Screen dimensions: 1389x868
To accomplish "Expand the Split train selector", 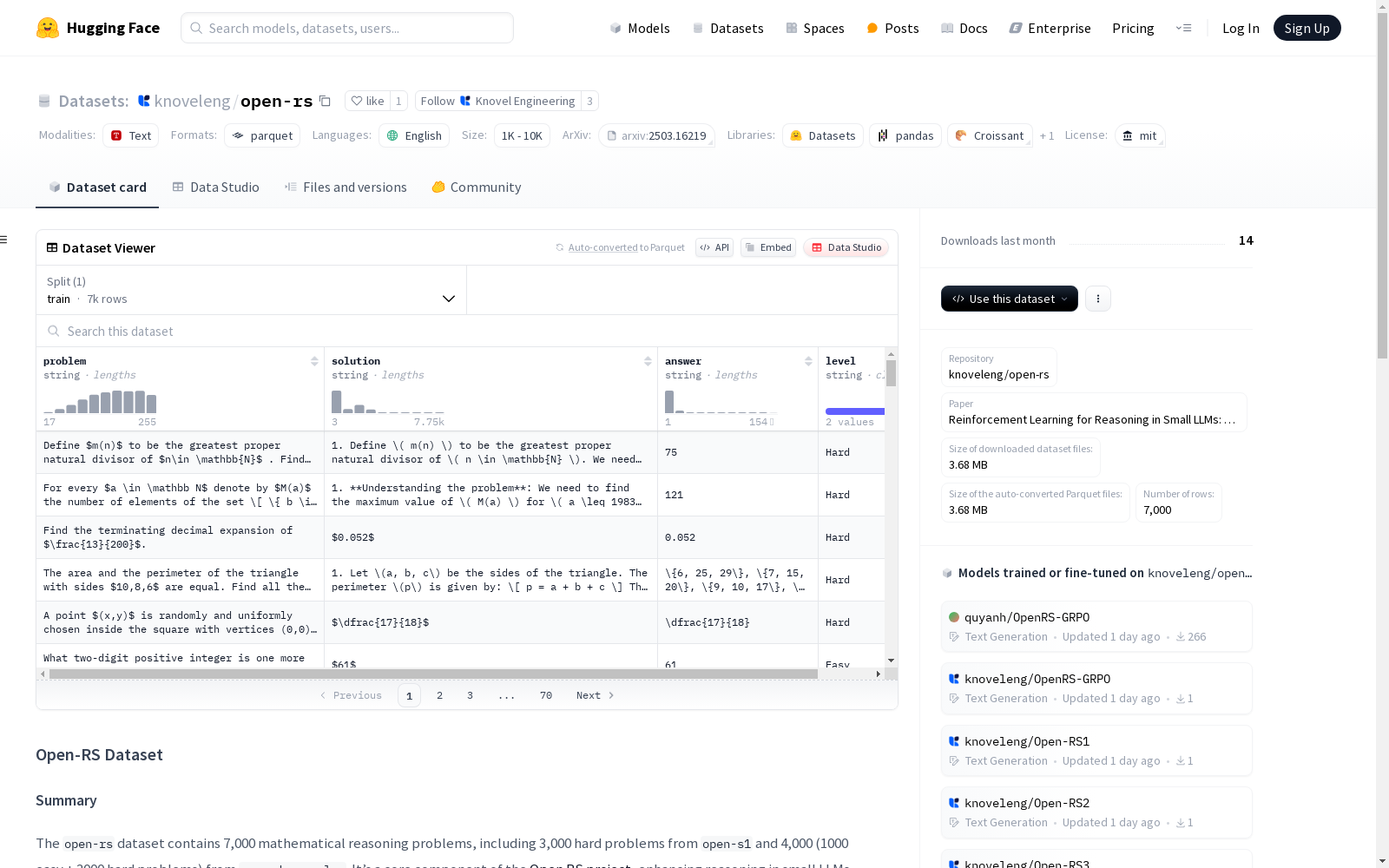I will tap(252, 290).
